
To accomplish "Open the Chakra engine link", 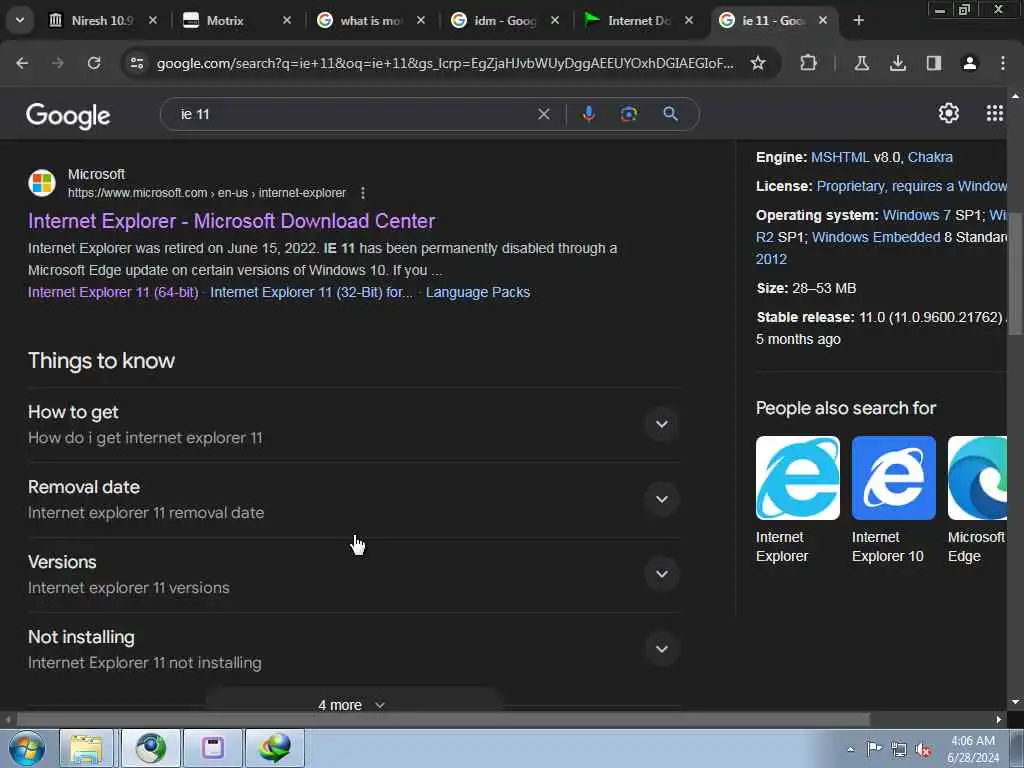I will [x=930, y=157].
